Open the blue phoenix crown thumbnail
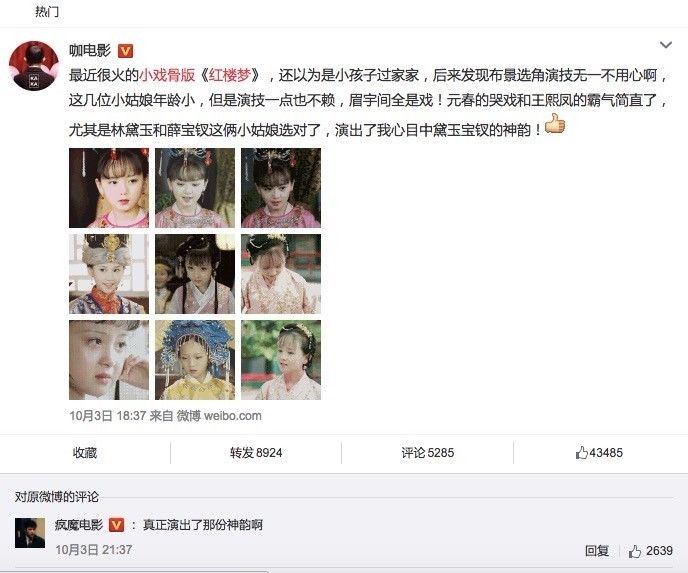Viewport: 688px width, 573px height. [195, 360]
